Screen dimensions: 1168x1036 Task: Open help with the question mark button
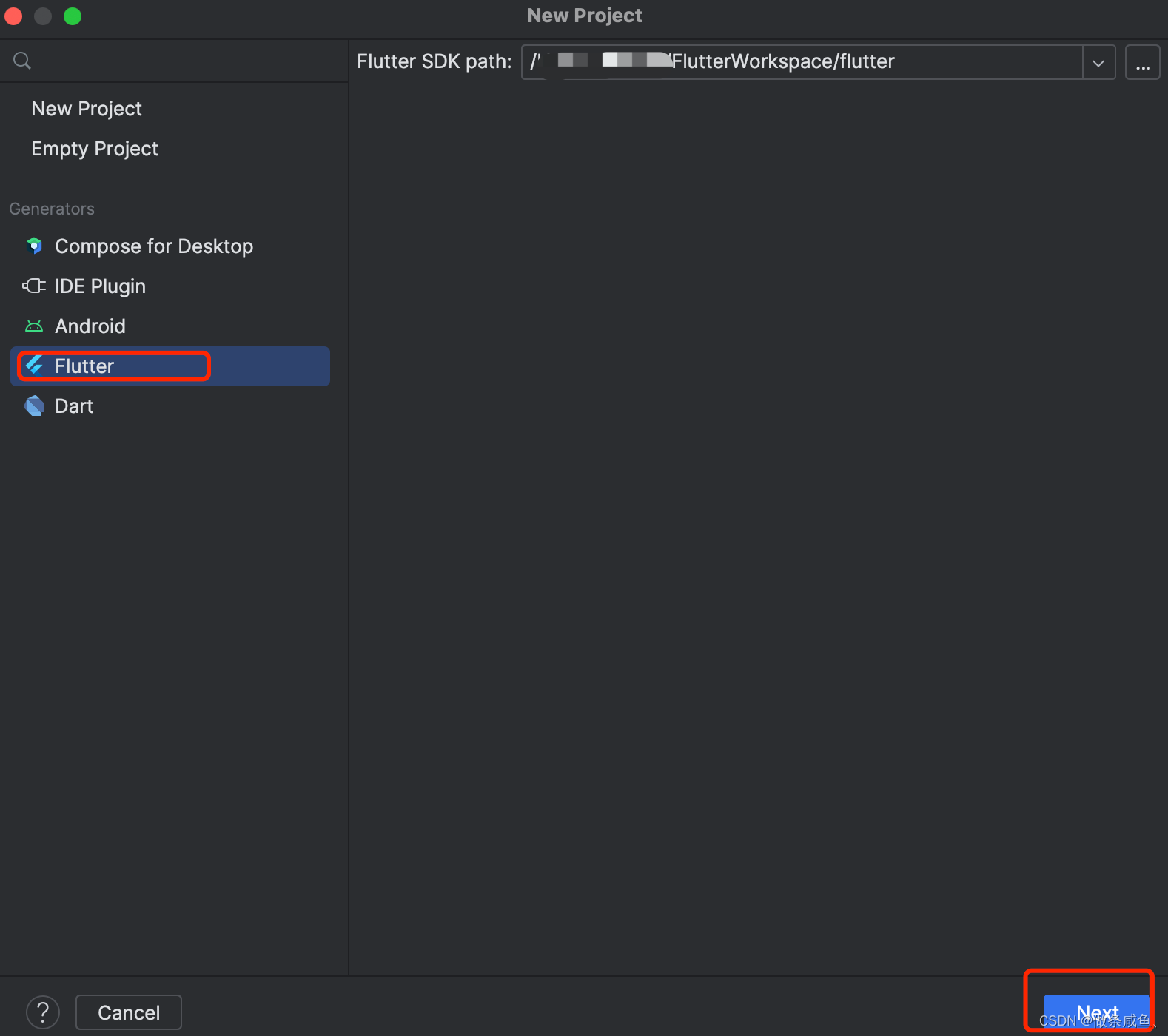pos(43,1012)
